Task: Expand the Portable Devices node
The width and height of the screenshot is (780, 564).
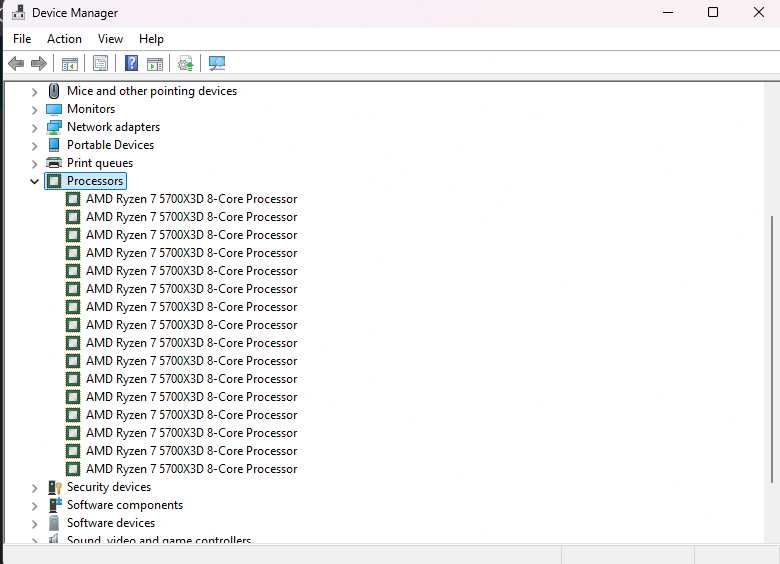Action: (x=34, y=146)
